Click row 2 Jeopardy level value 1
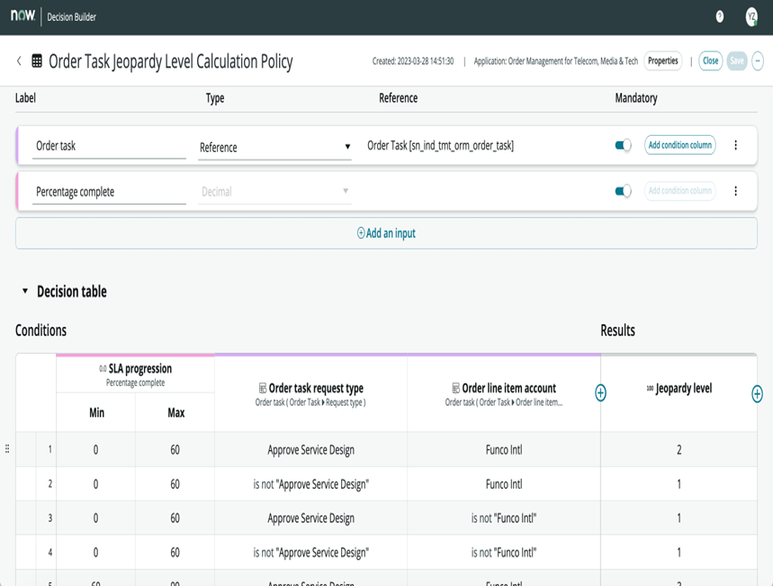 679,484
